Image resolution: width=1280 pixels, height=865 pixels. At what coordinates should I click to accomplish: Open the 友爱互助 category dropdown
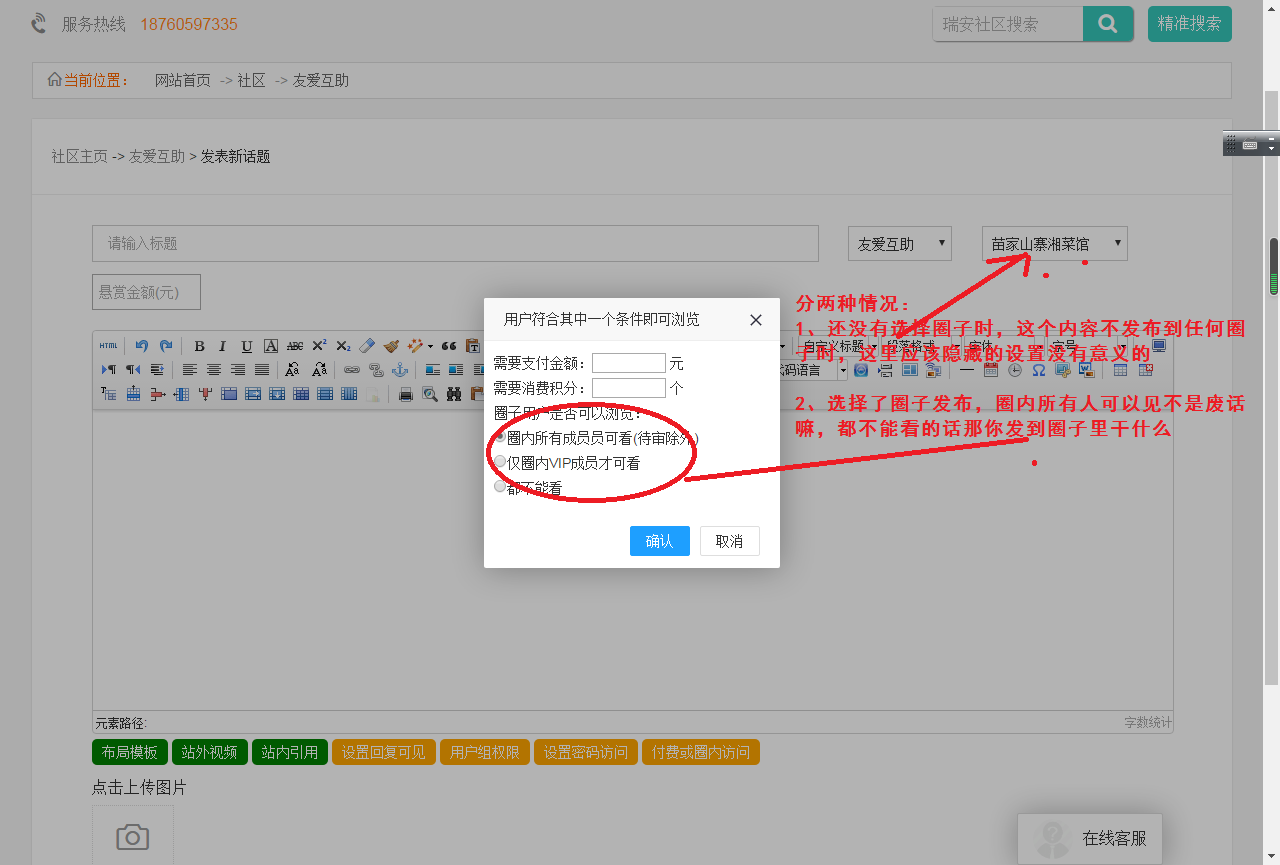click(899, 244)
